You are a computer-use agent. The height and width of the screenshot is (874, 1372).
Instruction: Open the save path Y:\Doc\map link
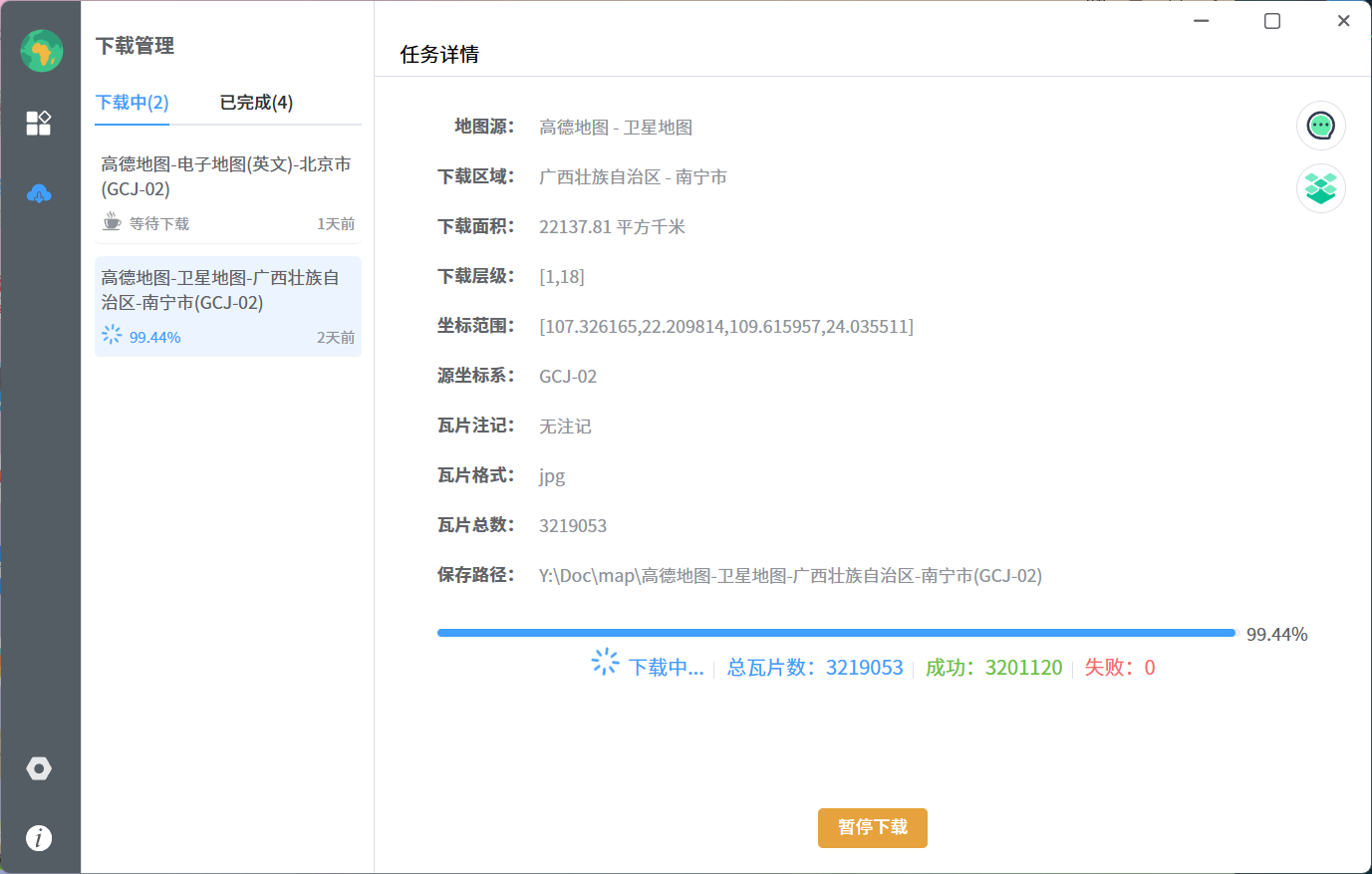coord(787,575)
